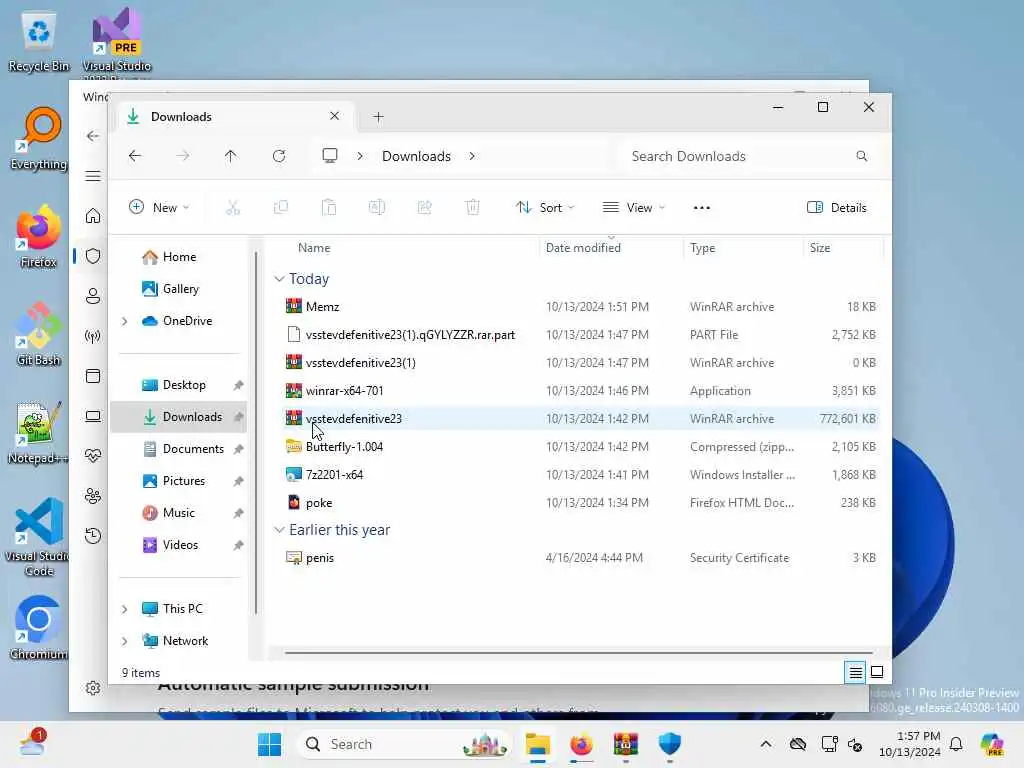Open WinRAR from the taskbar
The height and width of the screenshot is (768, 1024).
click(x=625, y=744)
